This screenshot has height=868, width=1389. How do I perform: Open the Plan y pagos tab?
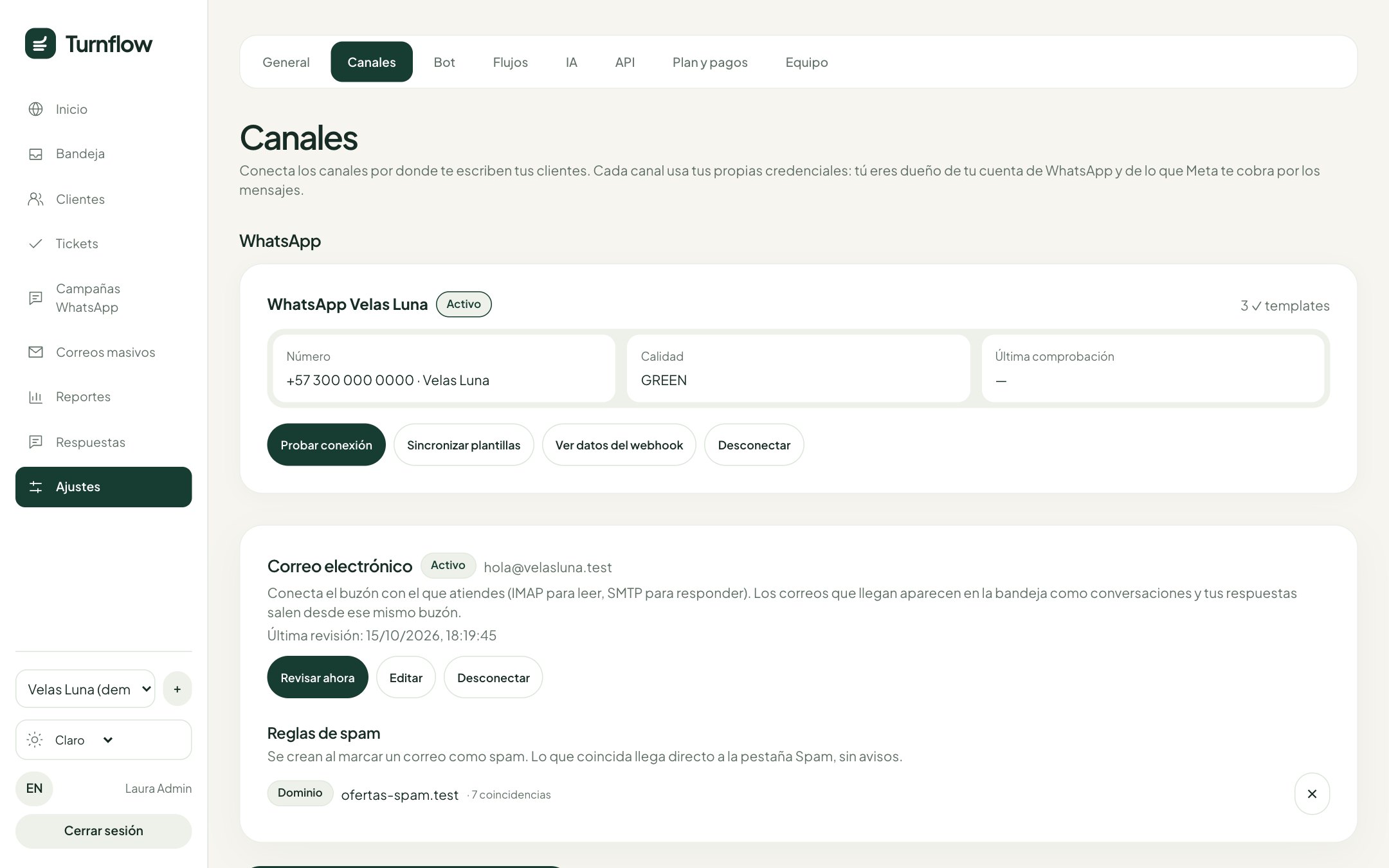pos(710,62)
